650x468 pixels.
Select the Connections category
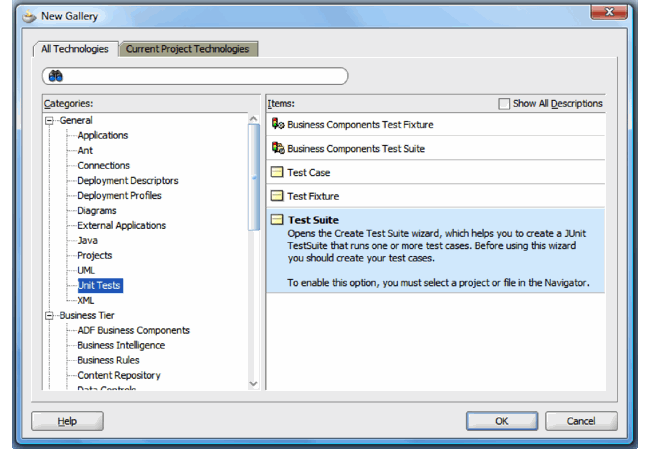(104, 165)
